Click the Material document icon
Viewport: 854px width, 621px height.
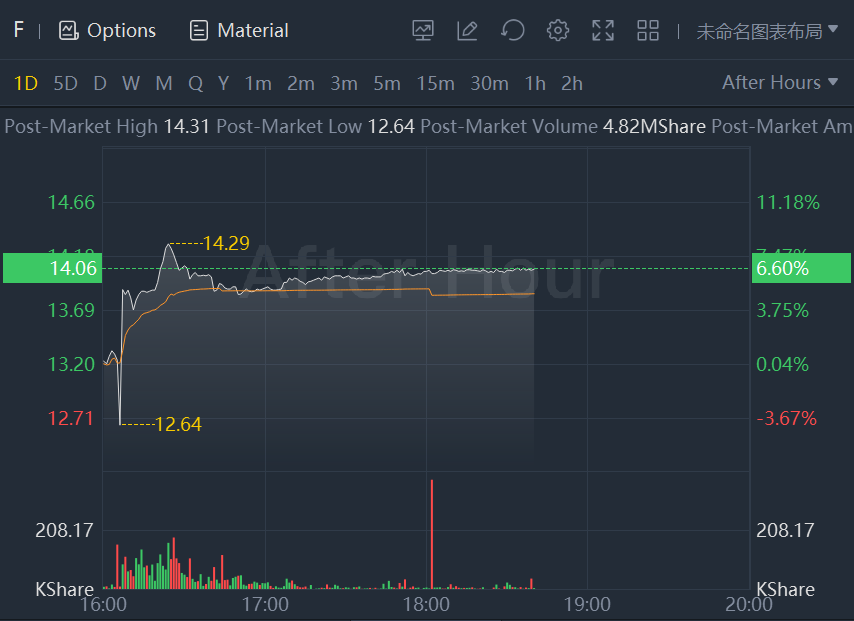(x=199, y=31)
